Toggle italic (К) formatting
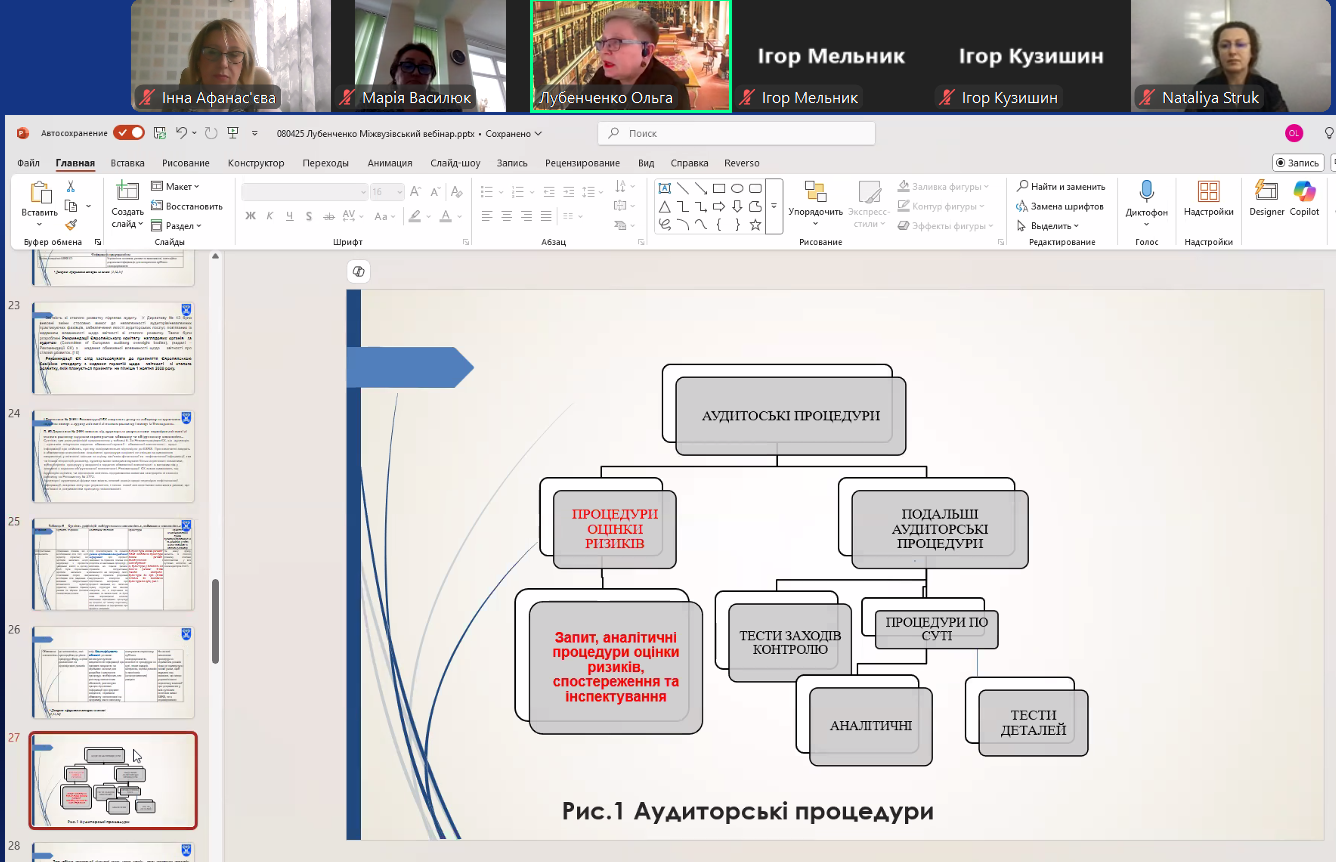The image size is (1336, 862). (269, 216)
